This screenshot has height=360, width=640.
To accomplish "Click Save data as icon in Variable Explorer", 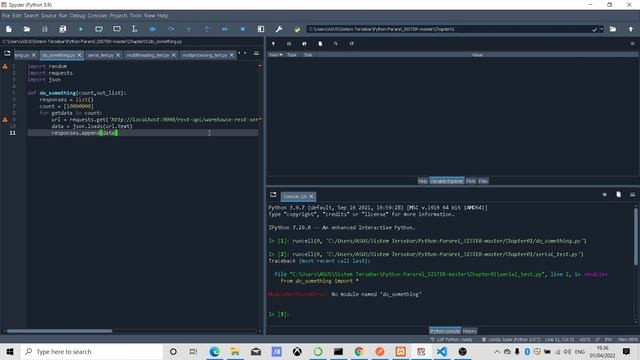I will tap(304, 43).
